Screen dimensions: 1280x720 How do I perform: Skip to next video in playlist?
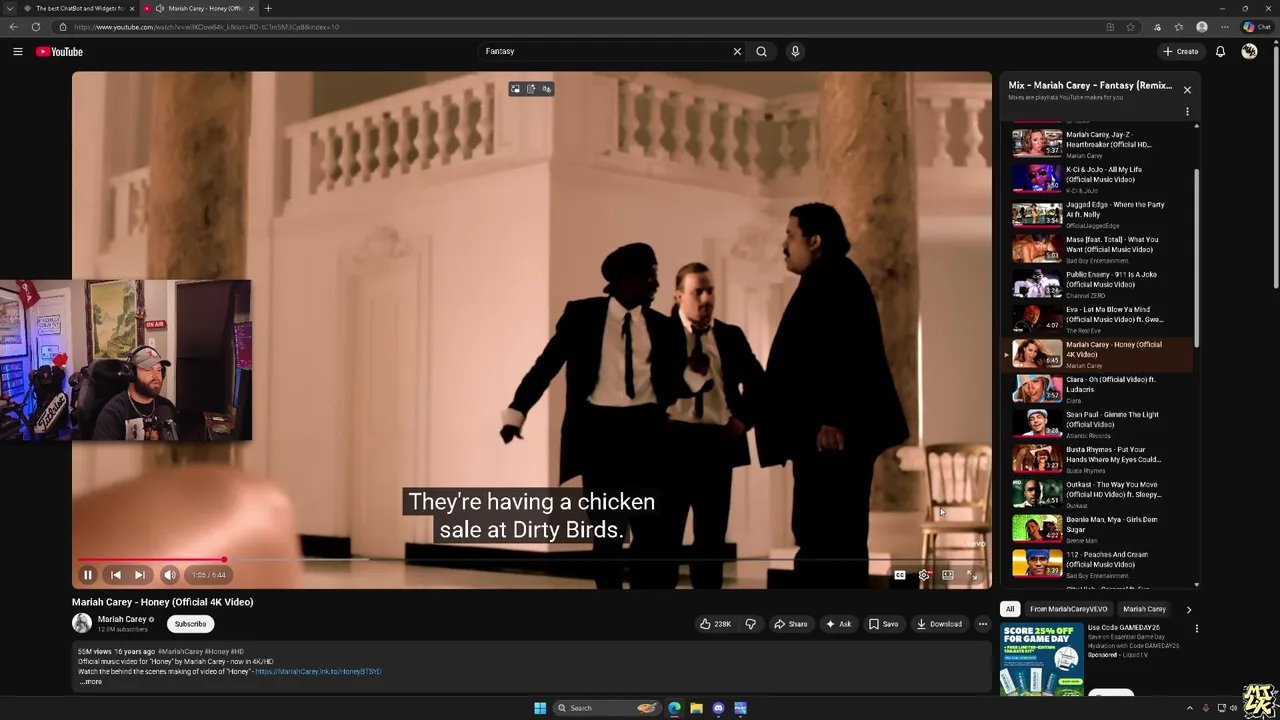point(140,575)
